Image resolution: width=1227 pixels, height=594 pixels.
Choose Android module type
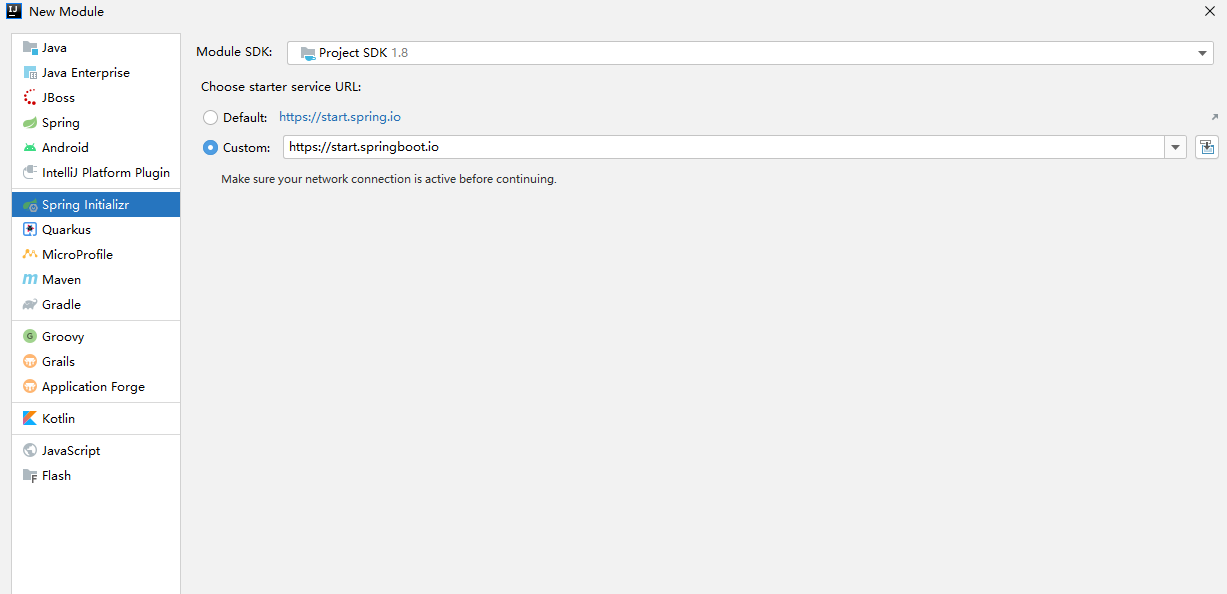[x=96, y=147]
